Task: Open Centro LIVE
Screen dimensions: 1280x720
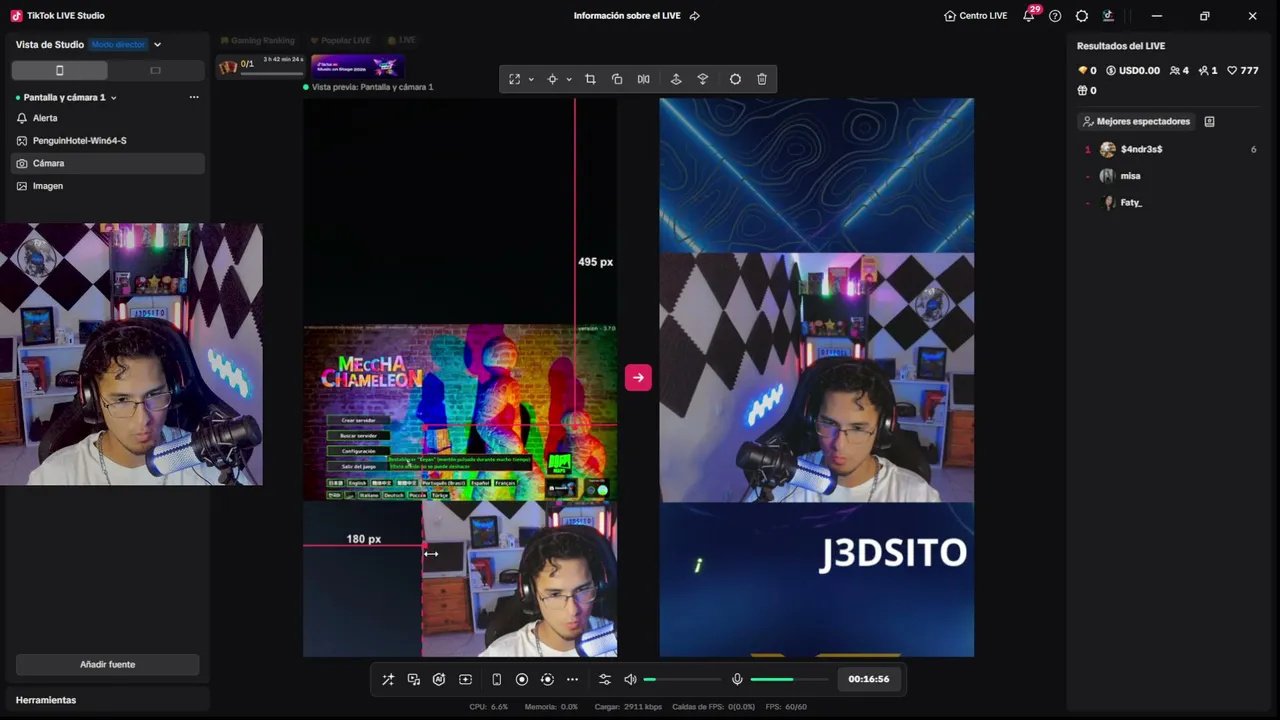Action: point(976,16)
